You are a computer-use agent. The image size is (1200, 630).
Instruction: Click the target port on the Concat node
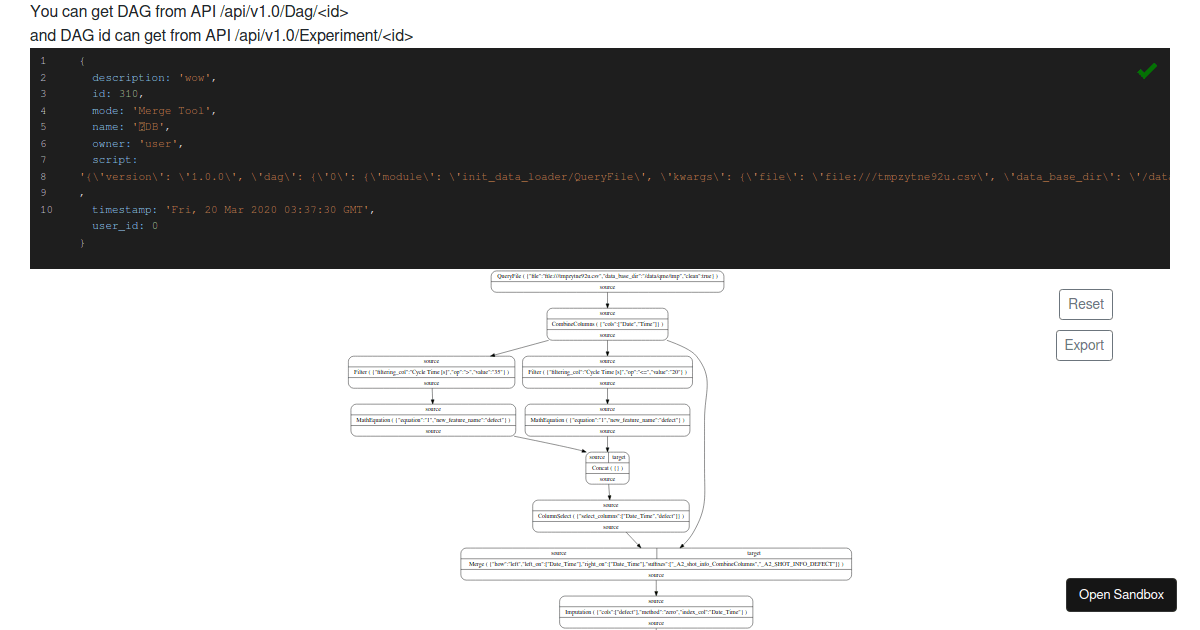pyautogui.click(x=618, y=456)
